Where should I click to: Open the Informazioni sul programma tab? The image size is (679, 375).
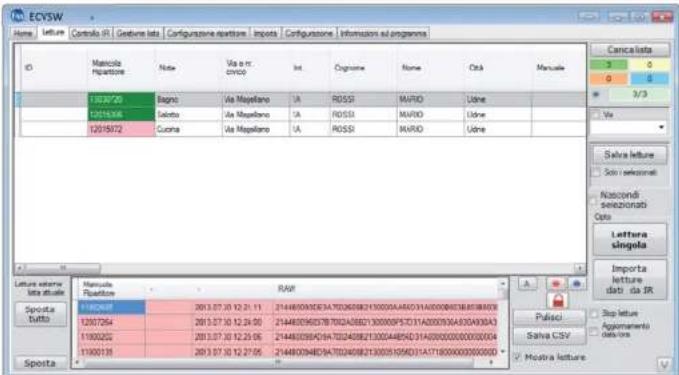click(x=383, y=33)
